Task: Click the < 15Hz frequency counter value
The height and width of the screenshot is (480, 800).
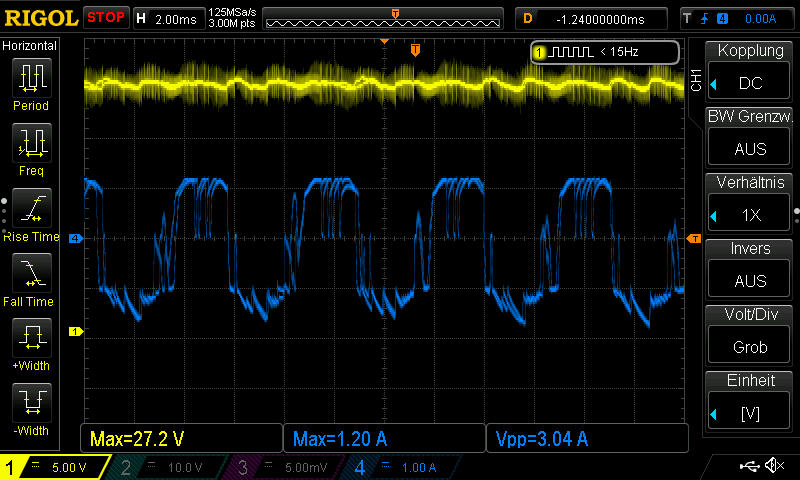Action: 619,52
